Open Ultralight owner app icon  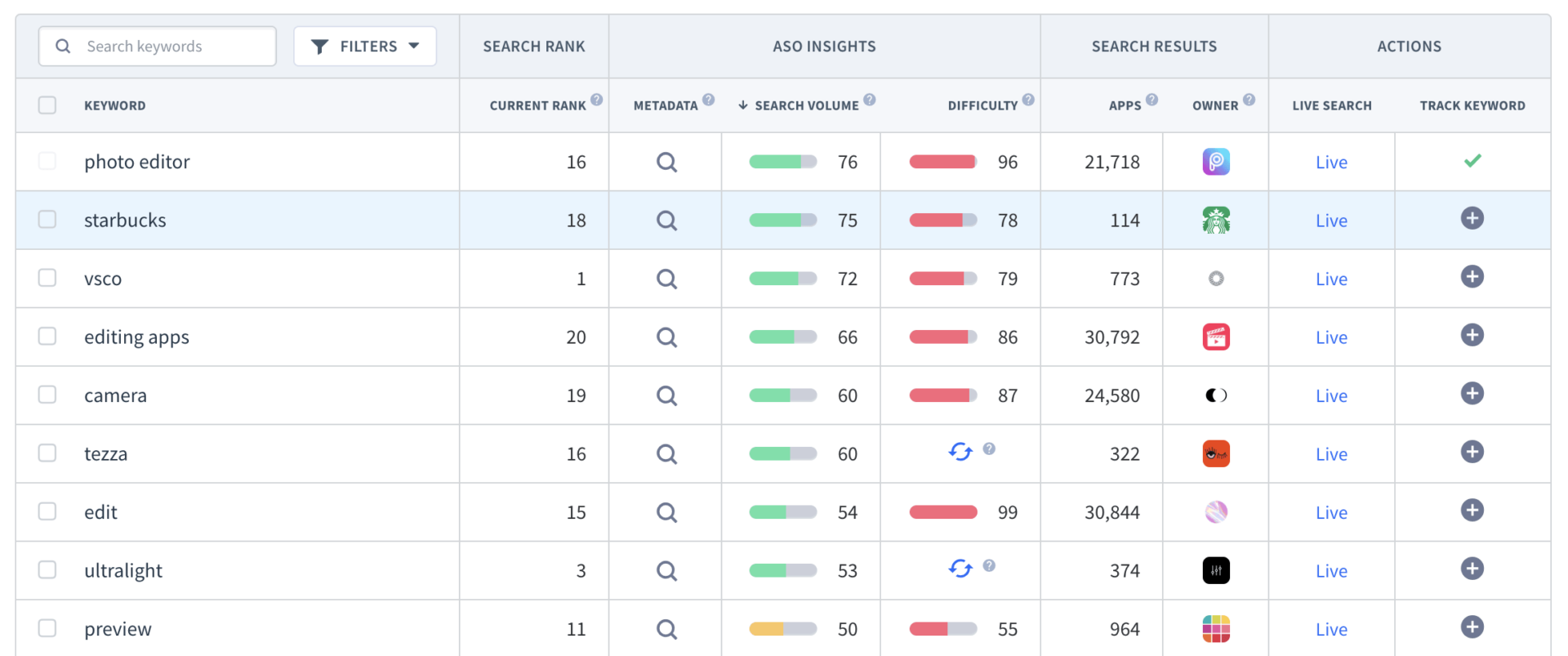[x=1216, y=571]
